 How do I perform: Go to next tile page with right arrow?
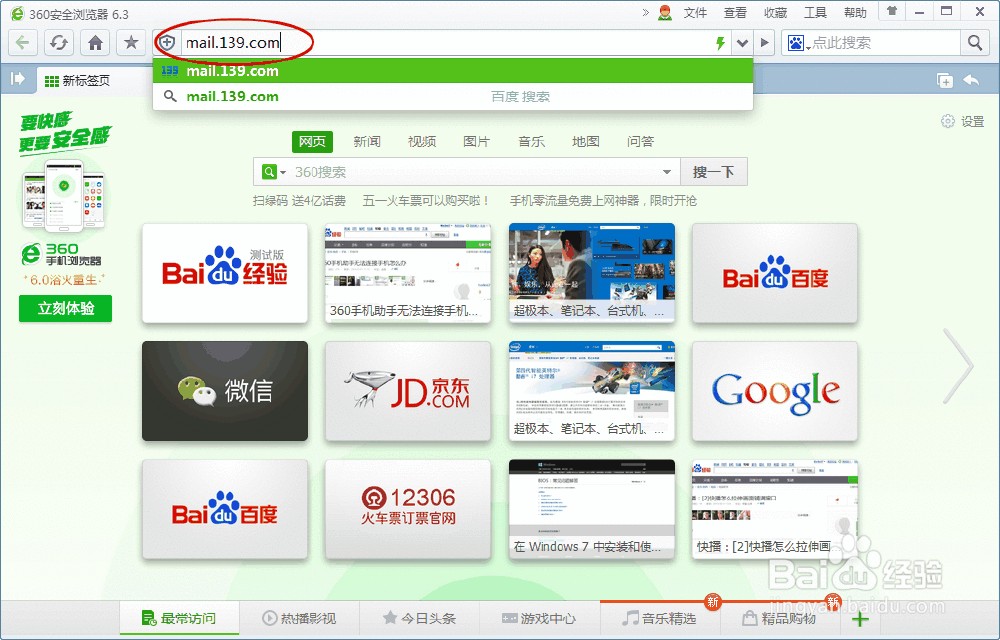pos(958,366)
